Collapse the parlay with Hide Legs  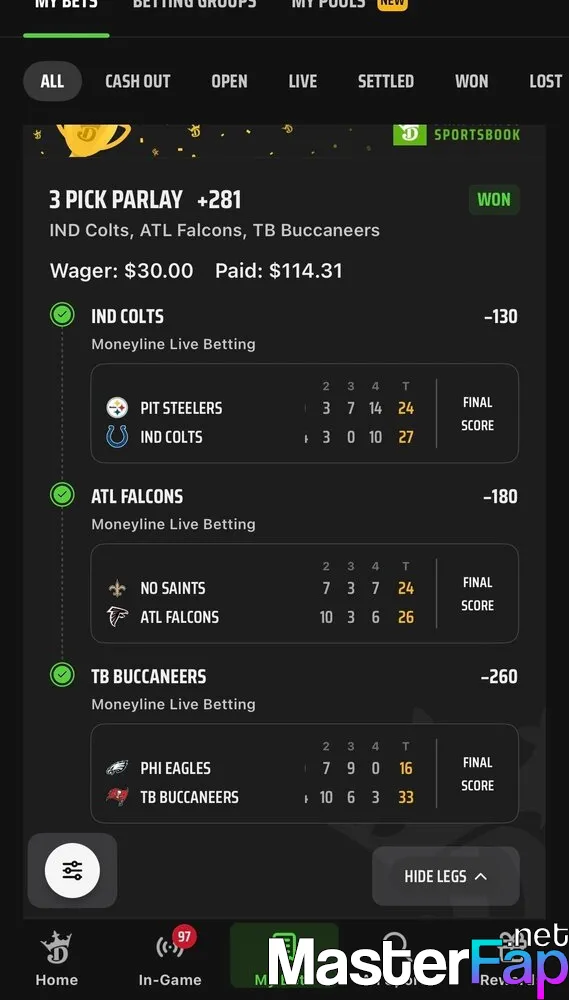446,876
